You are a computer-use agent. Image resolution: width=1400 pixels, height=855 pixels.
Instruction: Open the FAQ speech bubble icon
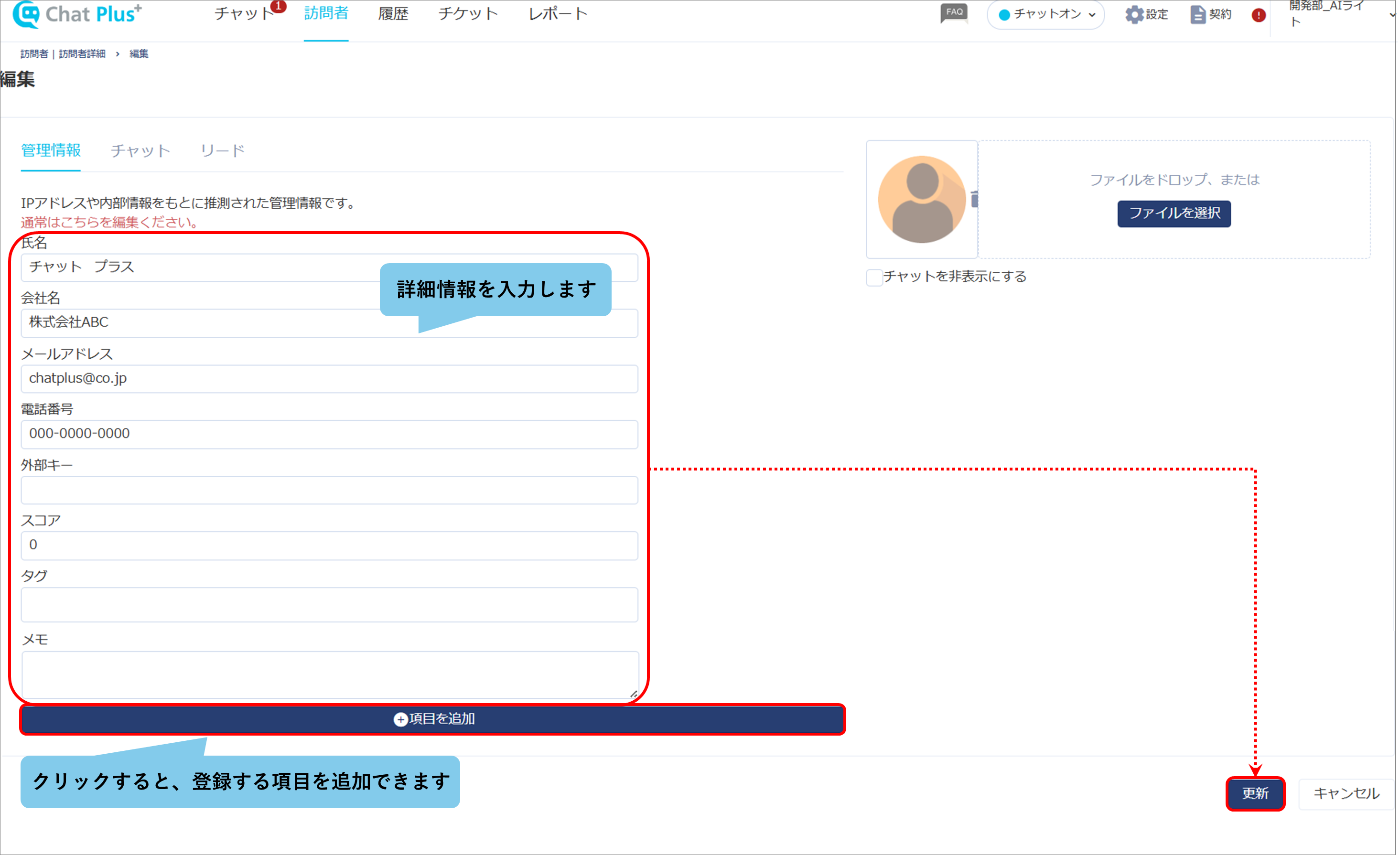pos(954,13)
